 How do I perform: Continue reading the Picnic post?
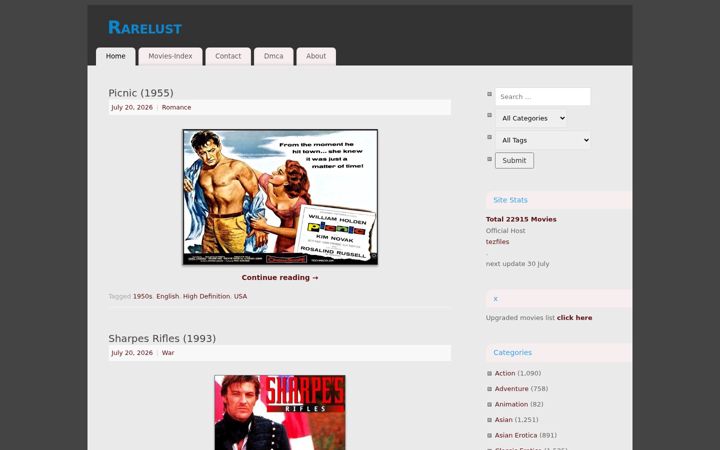(280, 277)
